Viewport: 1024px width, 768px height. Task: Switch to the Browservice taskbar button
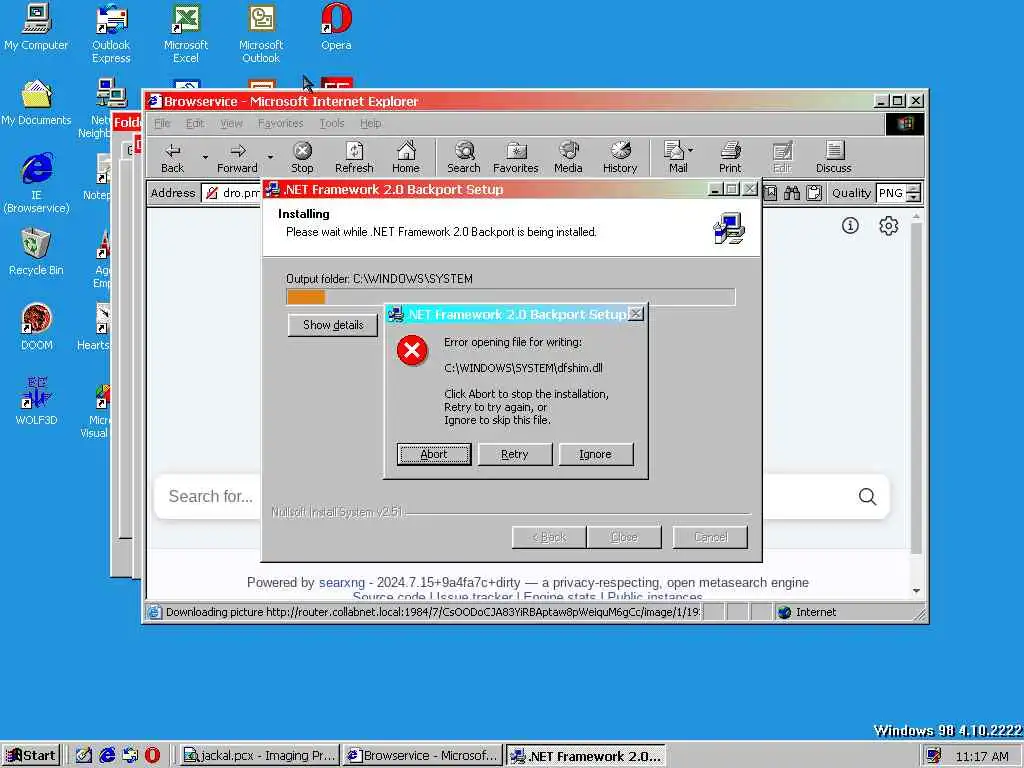coord(423,756)
